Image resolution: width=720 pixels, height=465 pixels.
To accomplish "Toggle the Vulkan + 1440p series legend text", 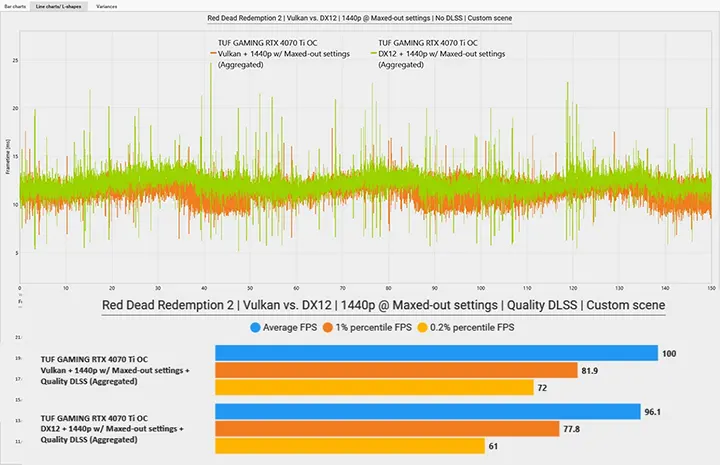I will pos(284,54).
